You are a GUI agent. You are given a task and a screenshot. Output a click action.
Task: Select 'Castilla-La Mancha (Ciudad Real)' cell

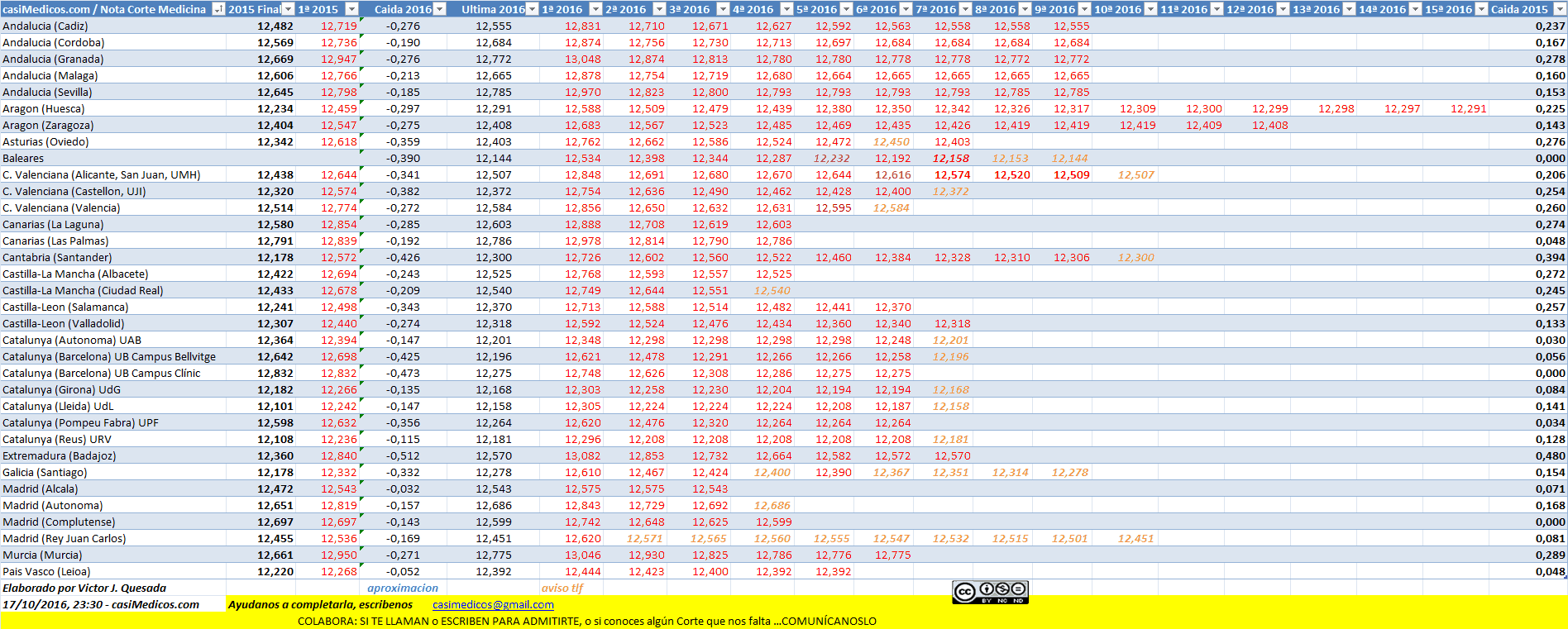click(x=83, y=290)
